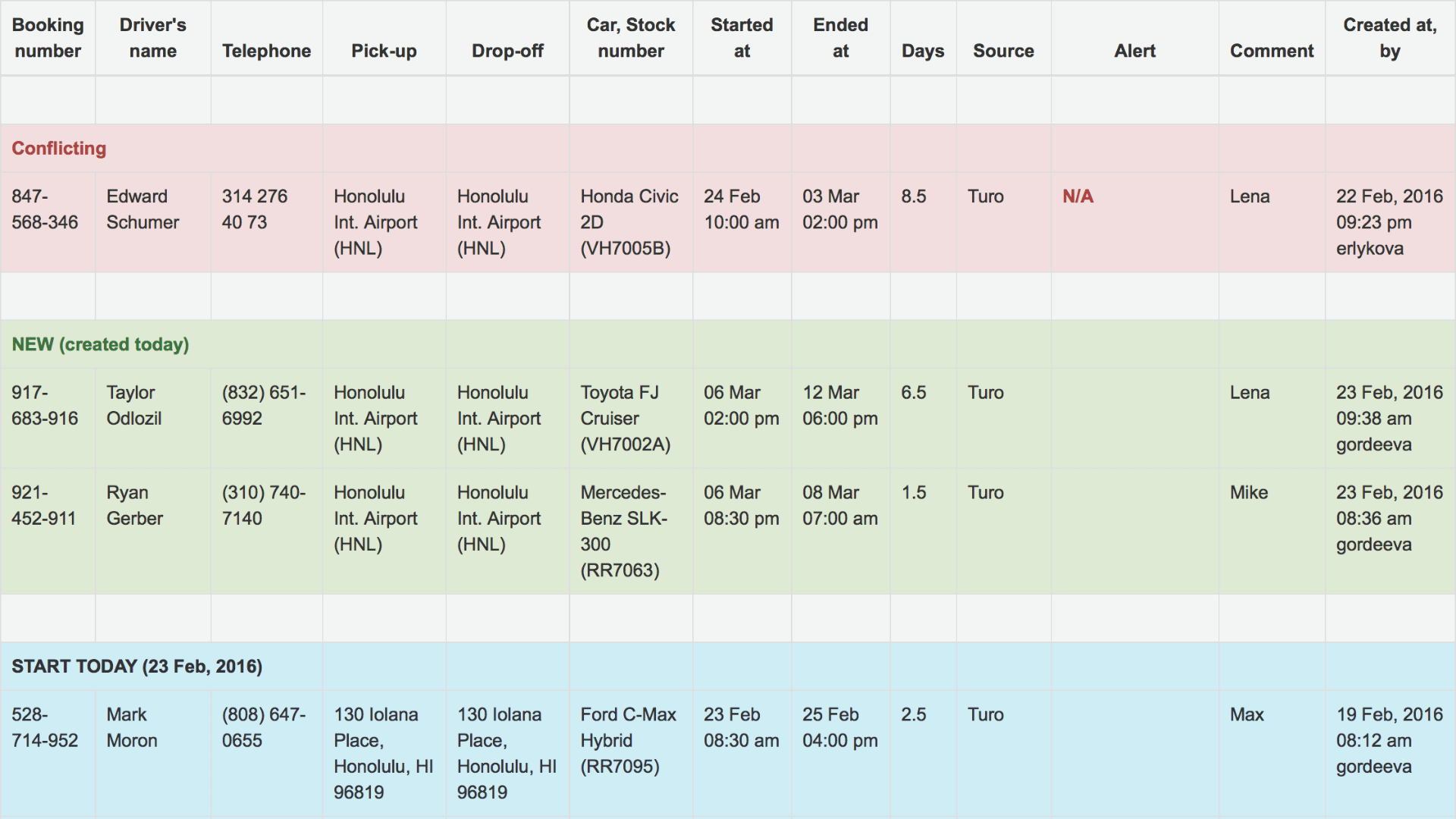This screenshot has width=1456, height=819.
Task: Click the Days column header
Action: click(922, 51)
